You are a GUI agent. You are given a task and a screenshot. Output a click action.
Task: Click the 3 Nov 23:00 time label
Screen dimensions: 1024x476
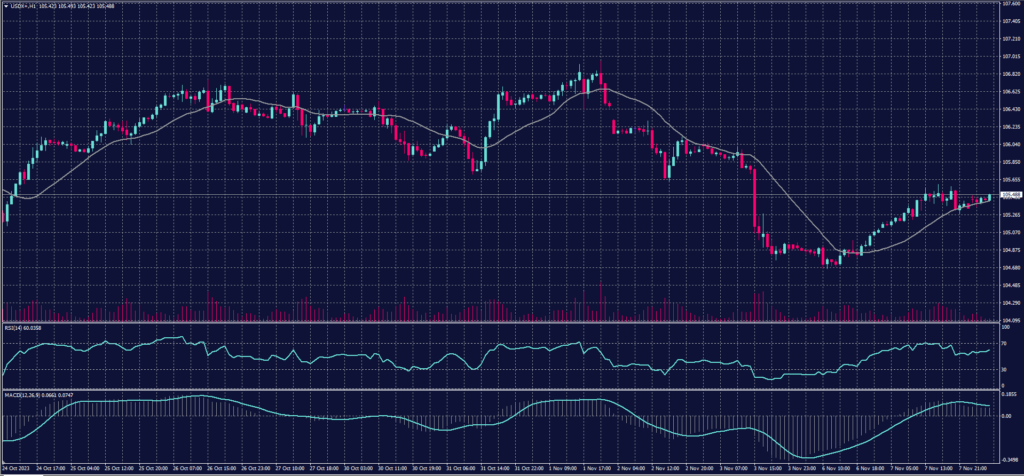point(803,467)
